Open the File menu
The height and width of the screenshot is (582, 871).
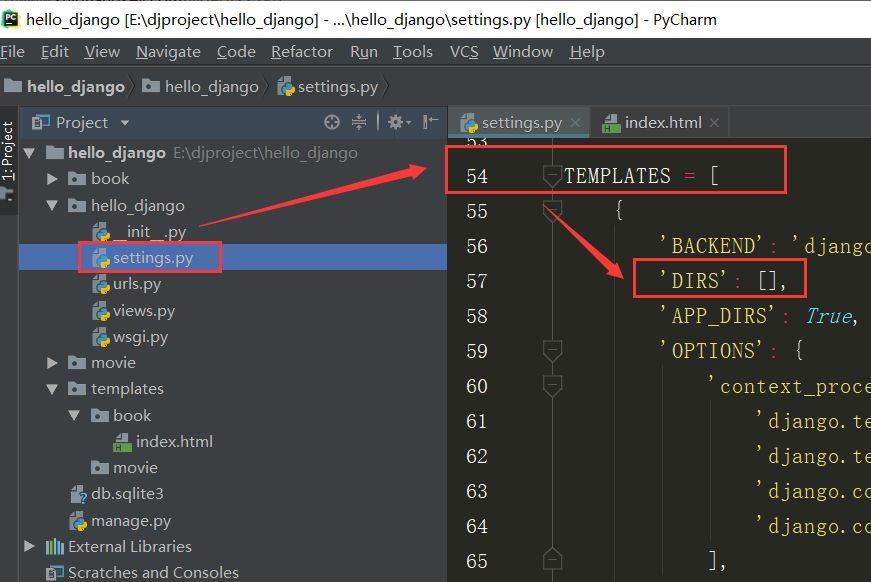[x=12, y=52]
